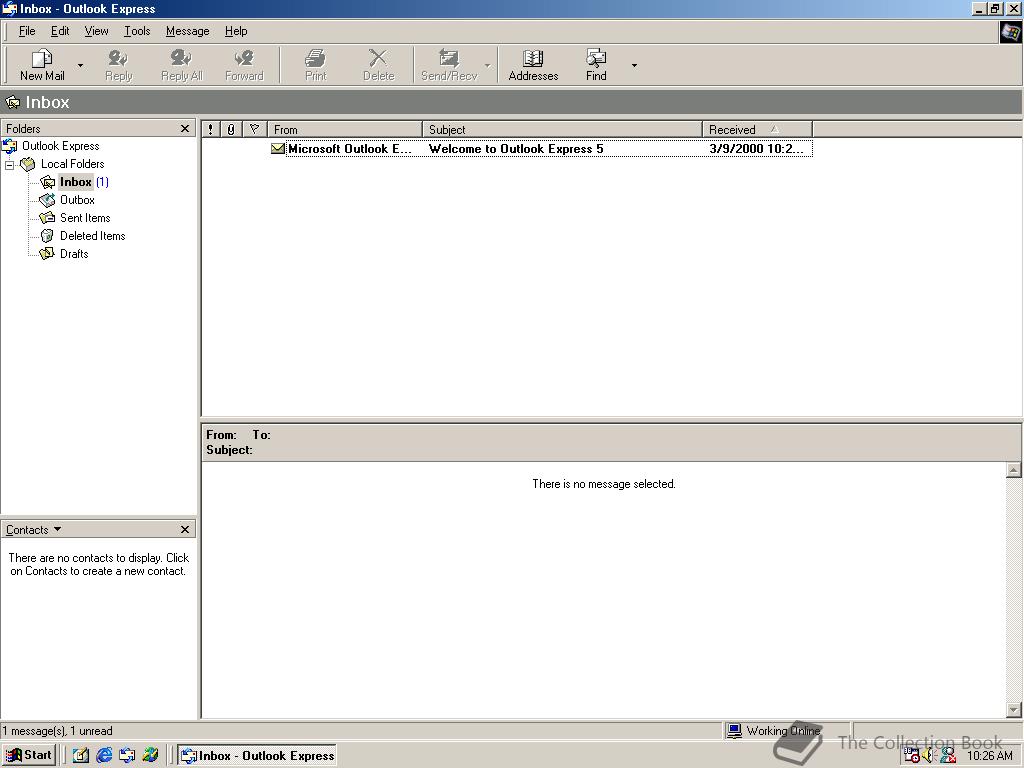Viewport: 1024px width, 768px height.
Task: Click the fourth quick launch Windows icon
Action: 150,755
